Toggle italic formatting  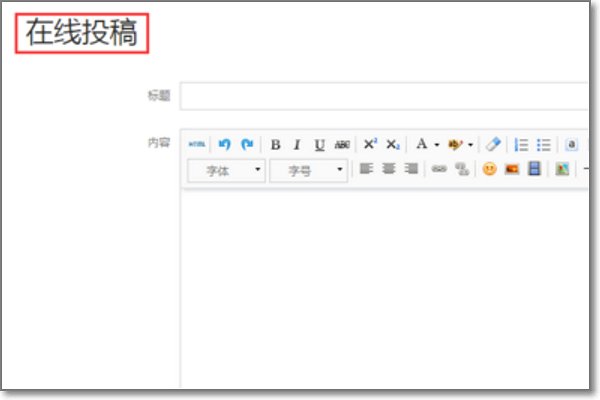pos(297,145)
